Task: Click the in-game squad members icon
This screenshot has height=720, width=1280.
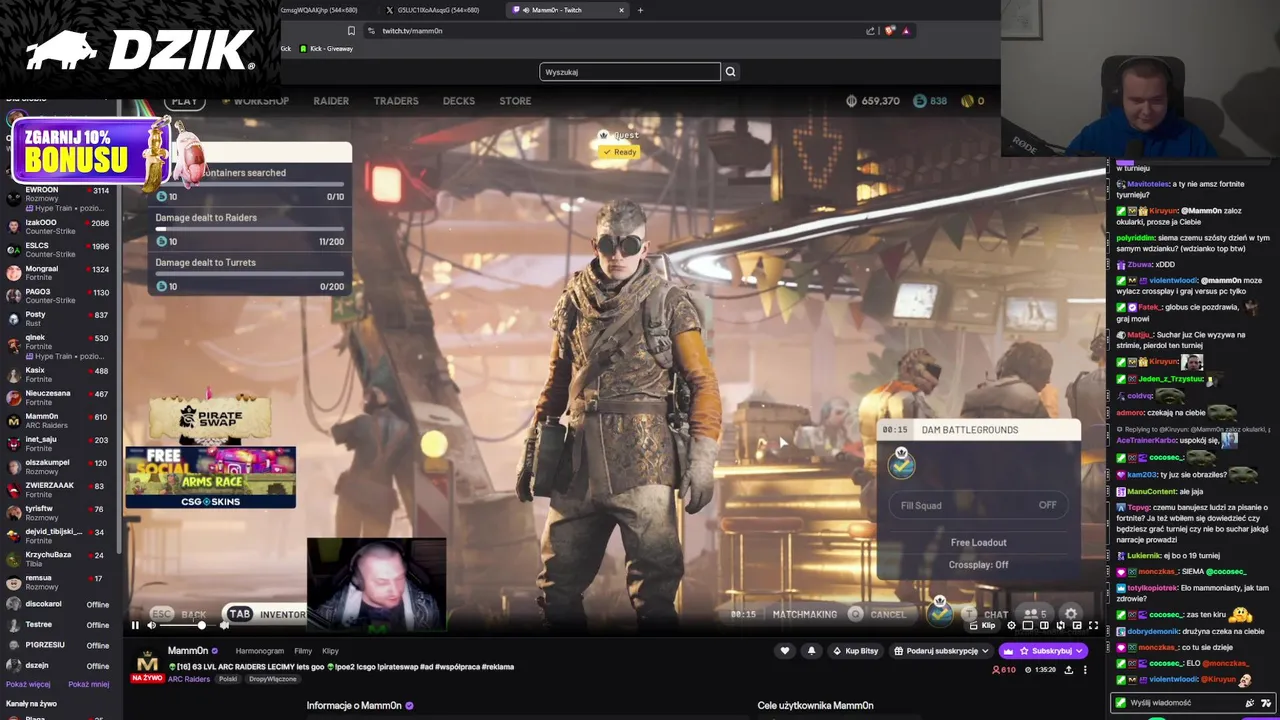Action: (1034, 614)
